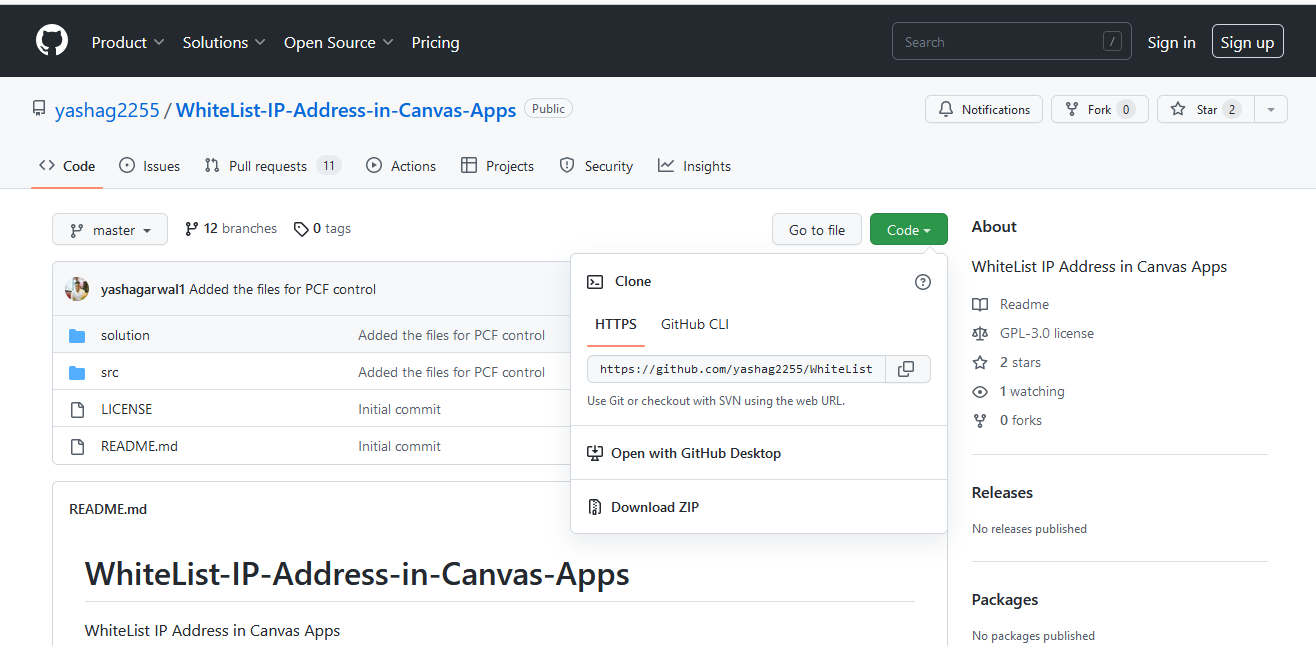This screenshot has width=1316, height=646.
Task: Click the Issues tab circle icon
Action: [127, 166]
